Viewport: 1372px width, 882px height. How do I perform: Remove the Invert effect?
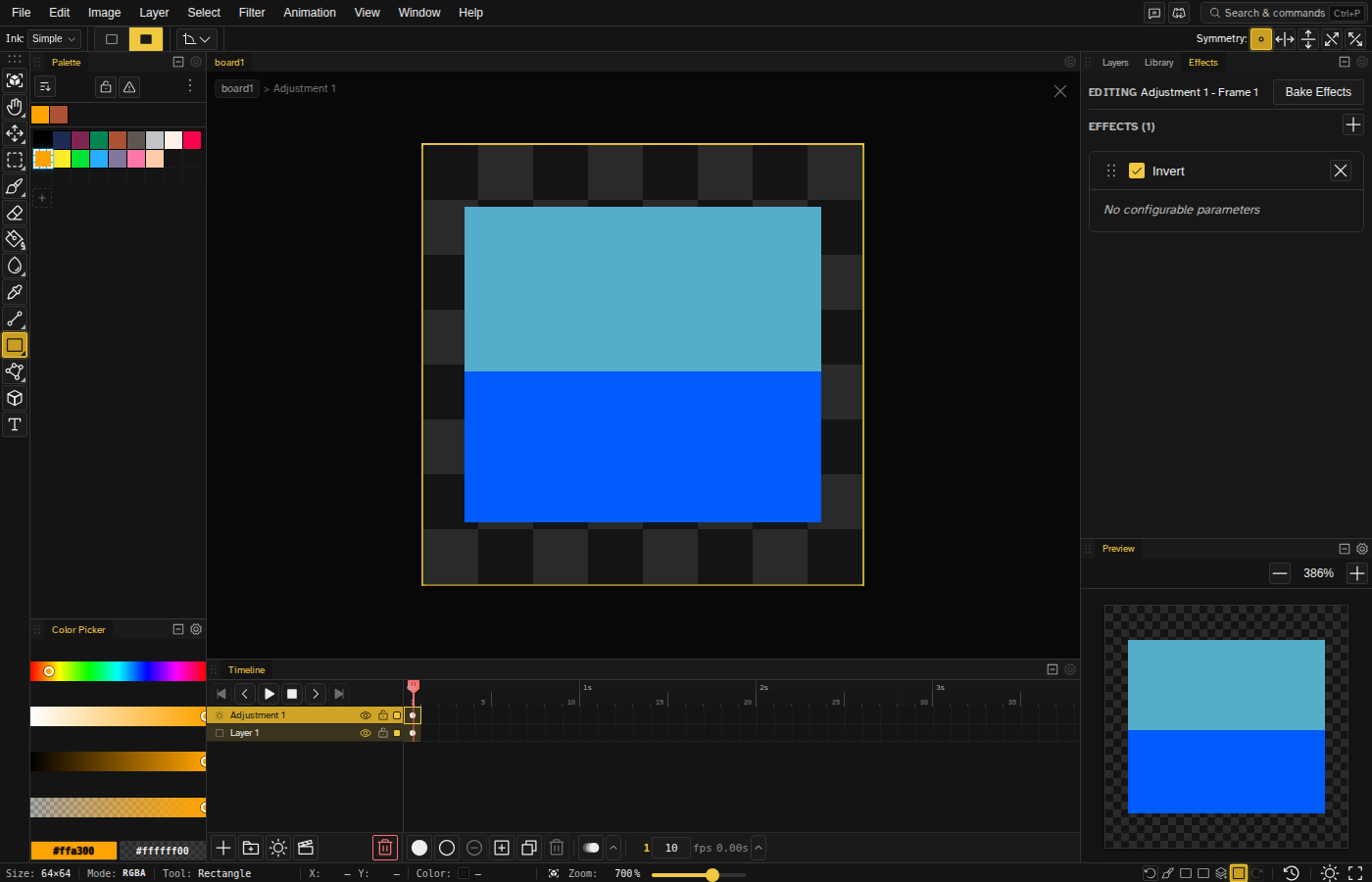(x=1341, y=171)
